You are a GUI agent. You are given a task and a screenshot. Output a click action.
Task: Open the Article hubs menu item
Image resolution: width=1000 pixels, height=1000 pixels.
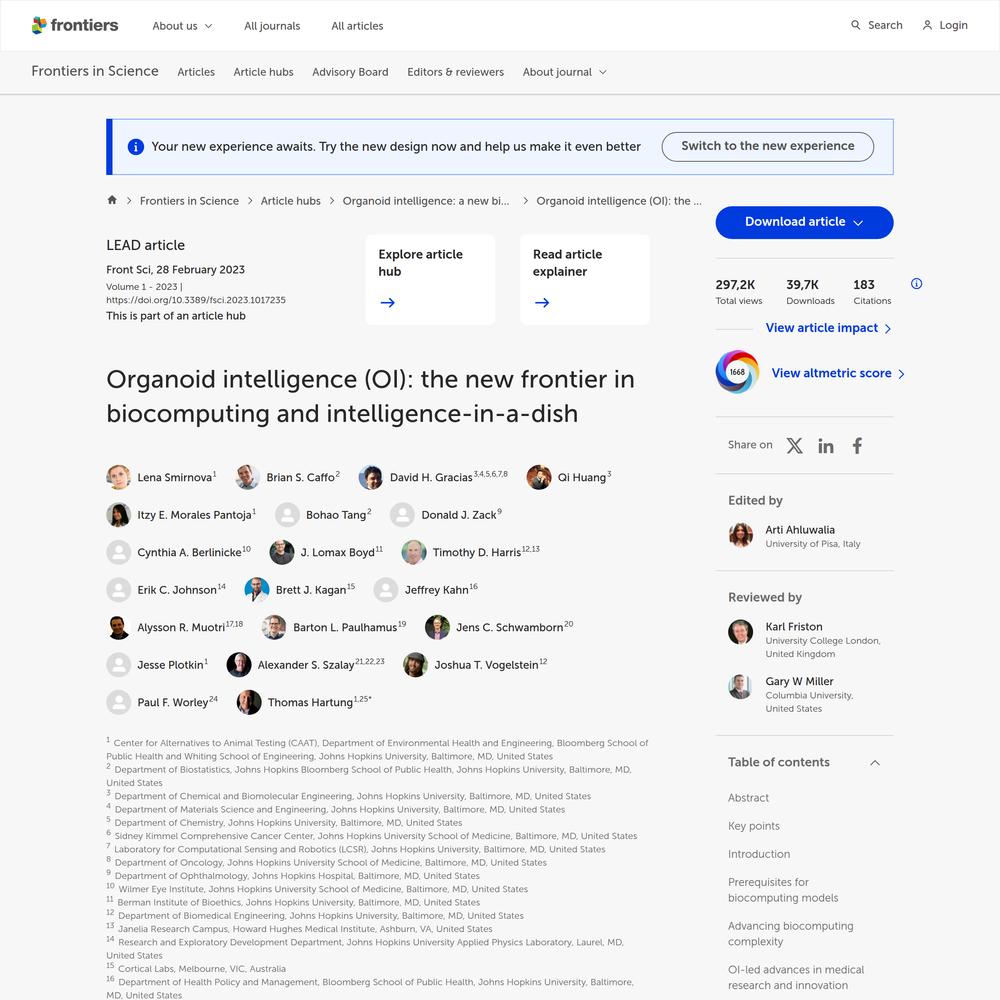[x=263, y=72]
